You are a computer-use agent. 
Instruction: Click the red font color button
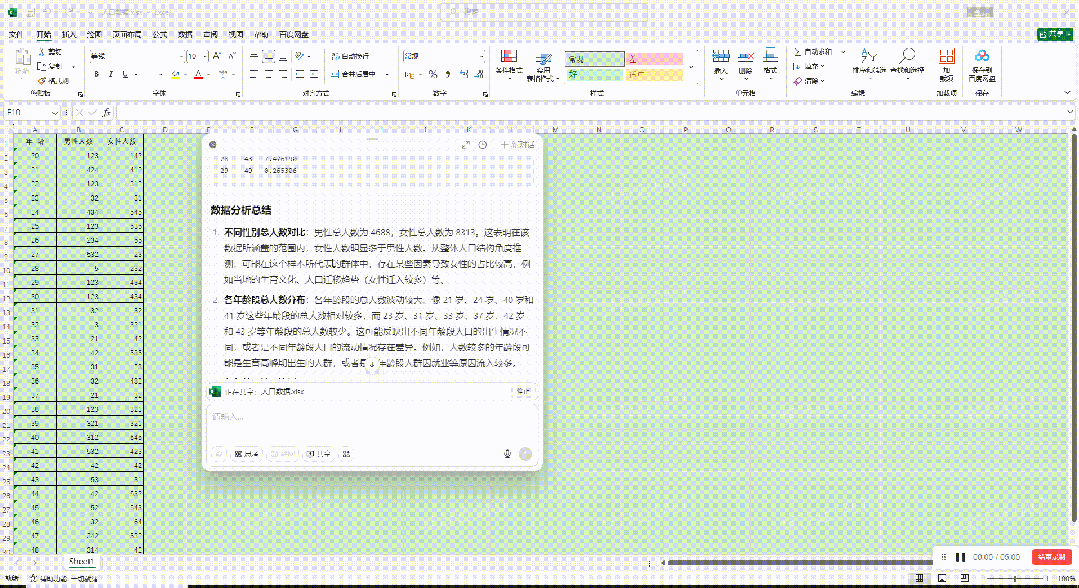[x=198, y=74]
